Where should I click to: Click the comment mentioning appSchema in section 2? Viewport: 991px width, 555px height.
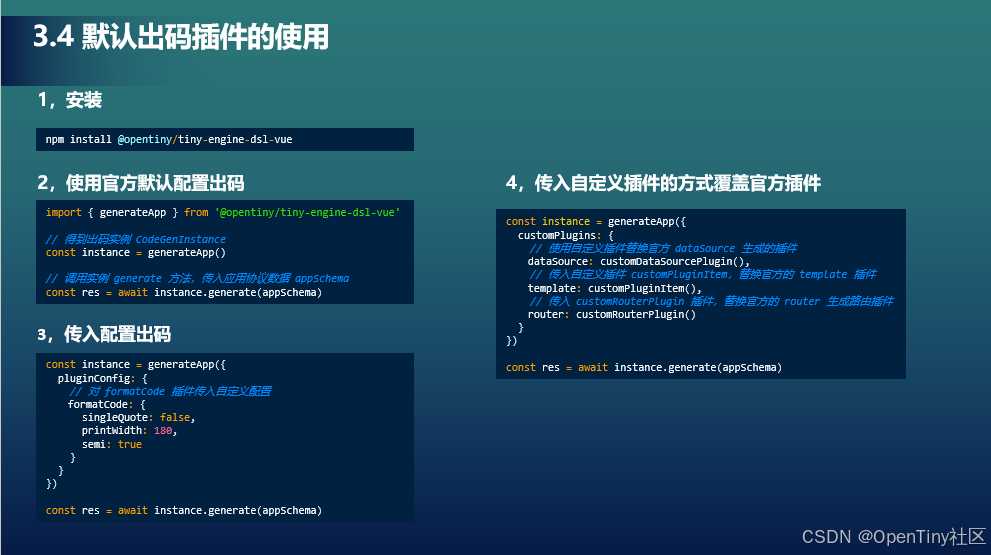tap(197, 278)
